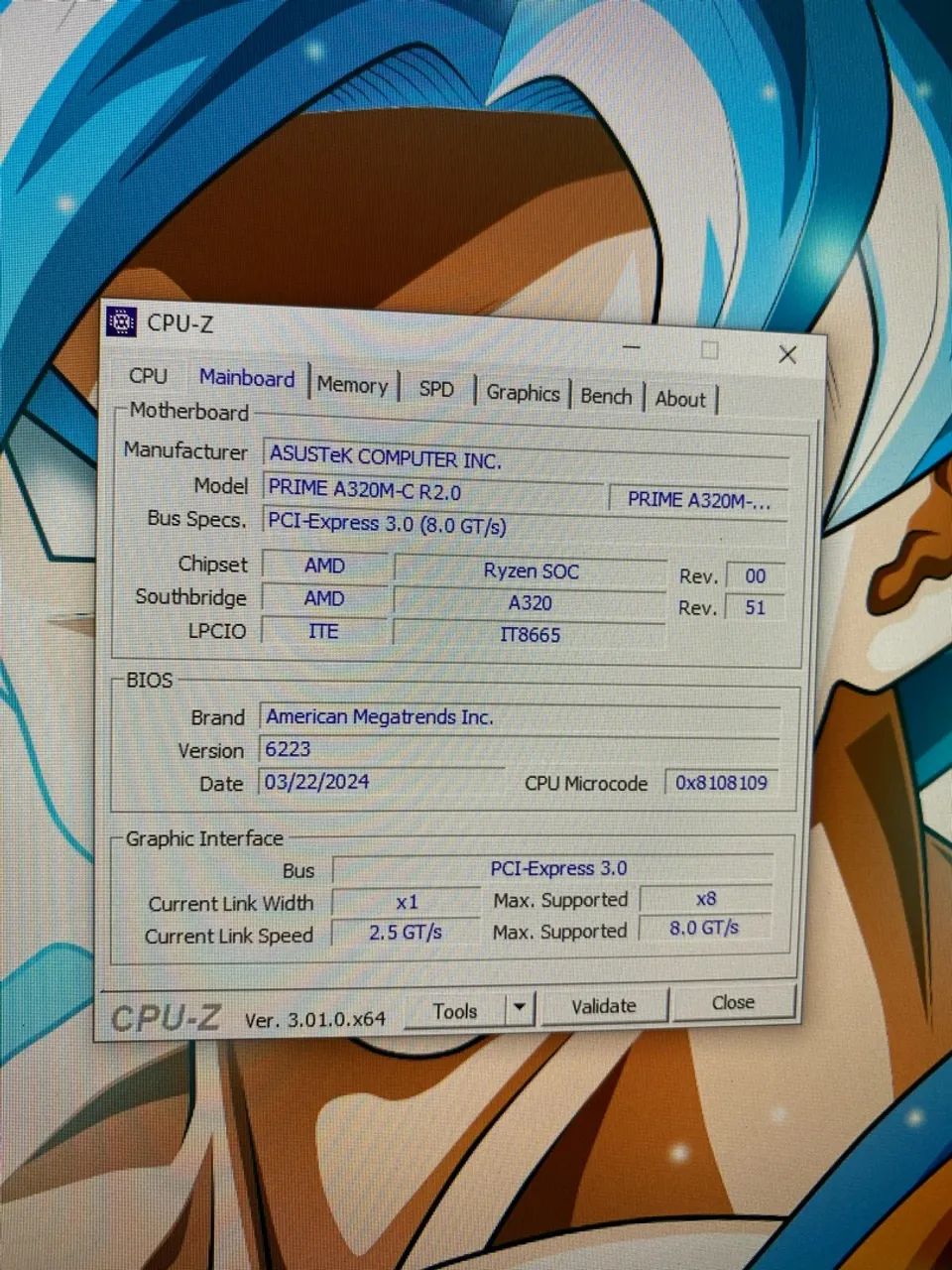This screenshot has height=1270, width=952.
Task: Switch to the Bench tab
Action: [606, 396]
